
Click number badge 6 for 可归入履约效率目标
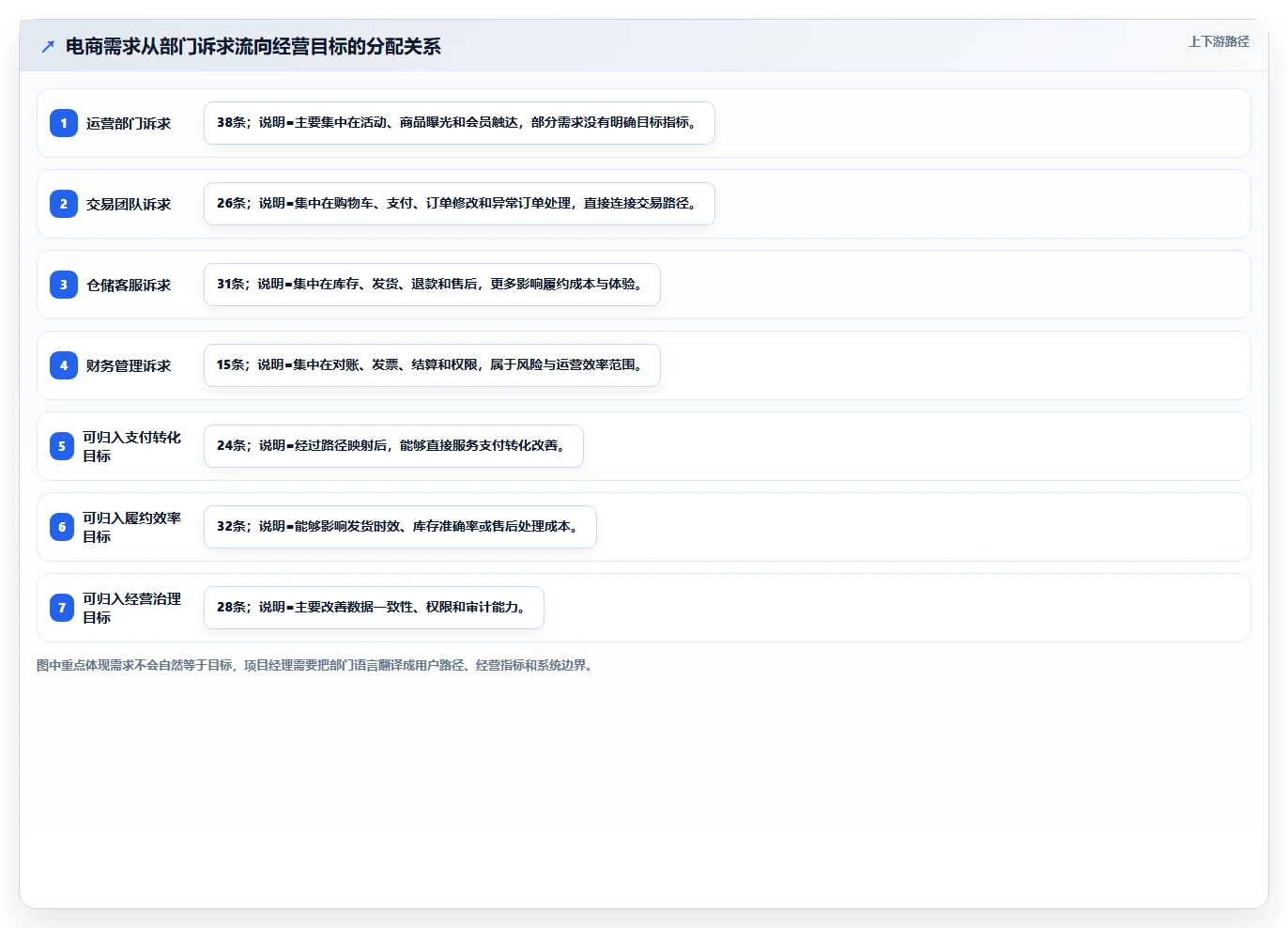click(62, 527)
